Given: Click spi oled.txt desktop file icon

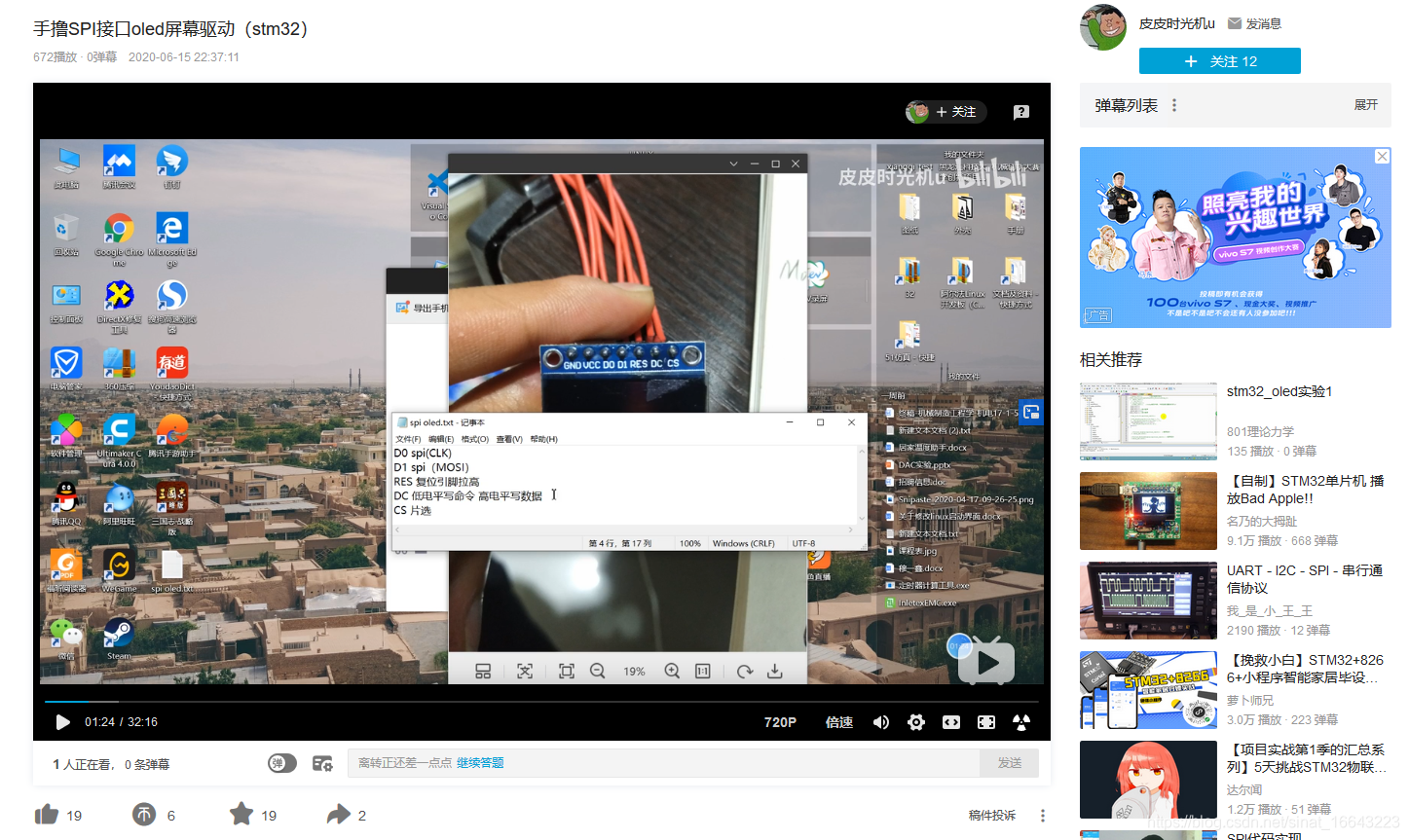Looking at the screenshot, I should click(171, 571).
